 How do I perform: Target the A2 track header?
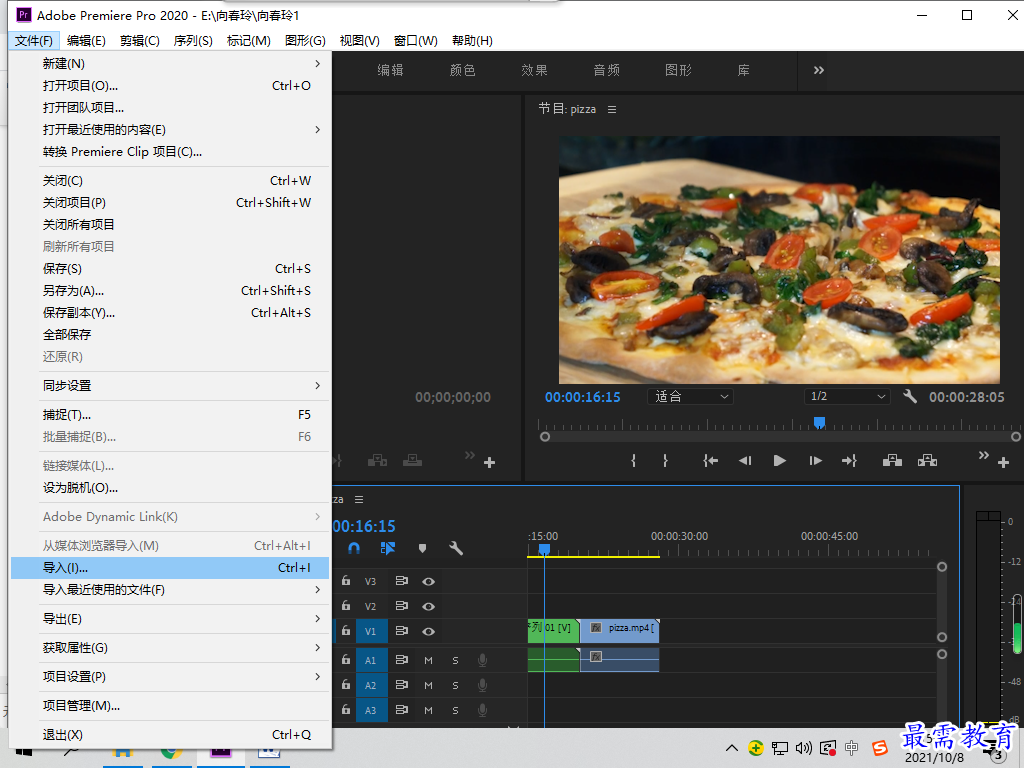(371, 685)
